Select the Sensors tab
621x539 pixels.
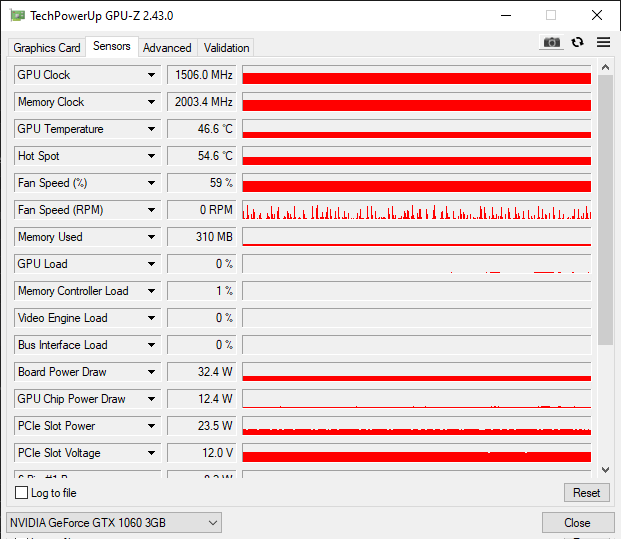pos(112,46)
